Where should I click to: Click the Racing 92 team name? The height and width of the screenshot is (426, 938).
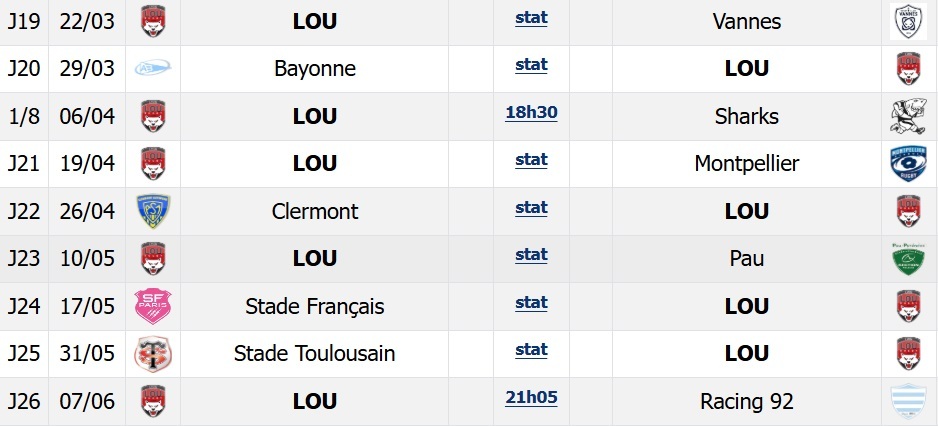(747, 402)
